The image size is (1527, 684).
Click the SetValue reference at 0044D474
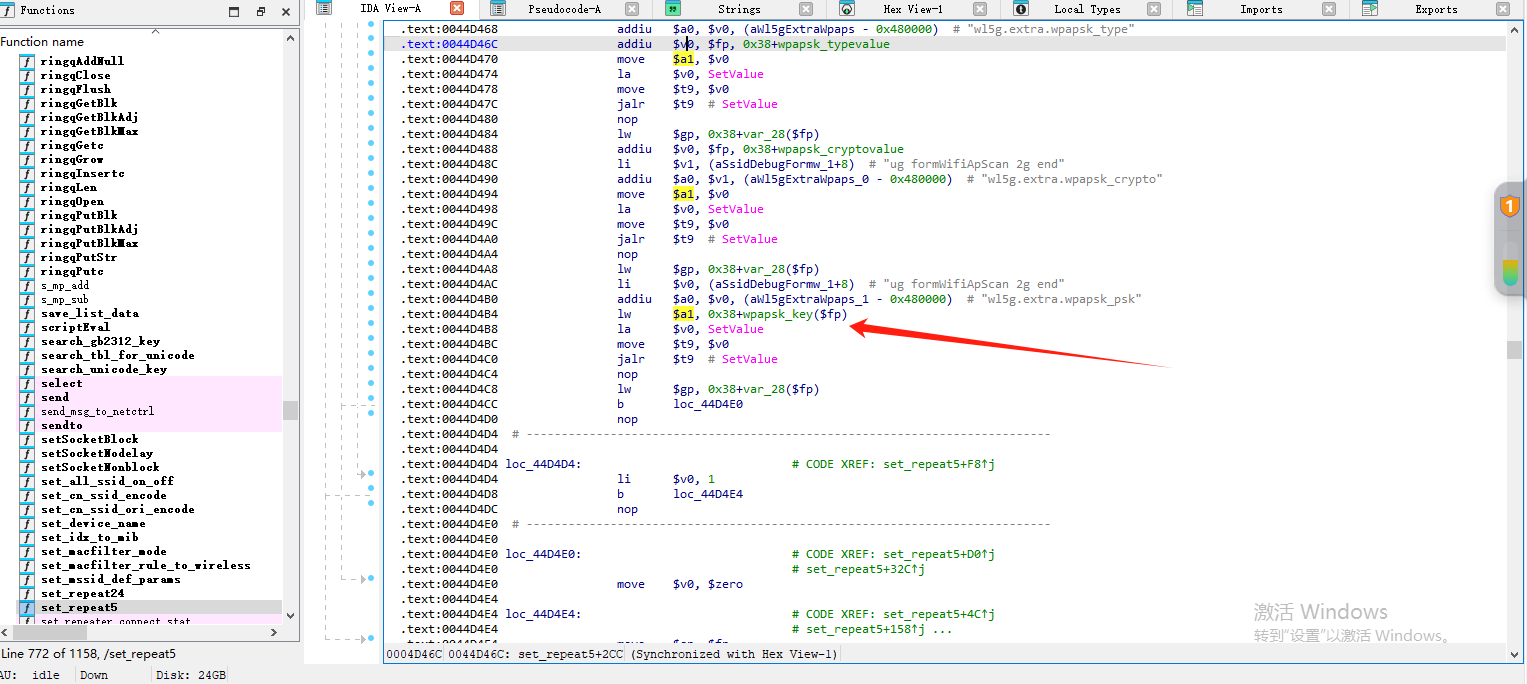point(736,74)
